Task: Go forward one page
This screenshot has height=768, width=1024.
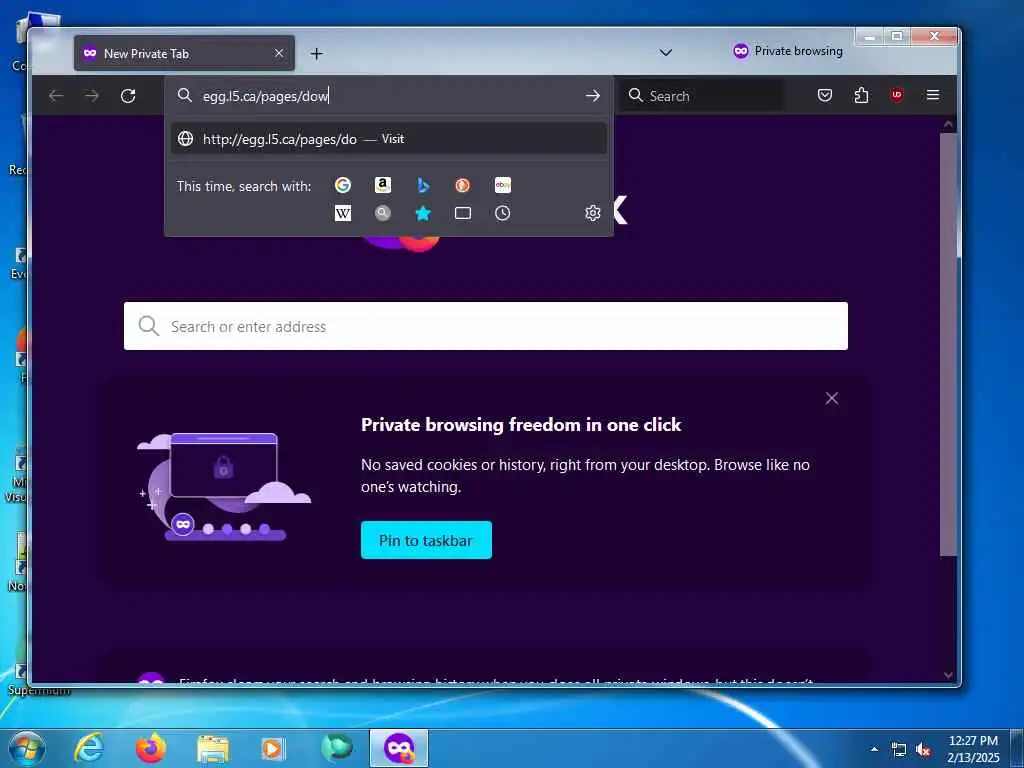Action: (x=92, y=96)
